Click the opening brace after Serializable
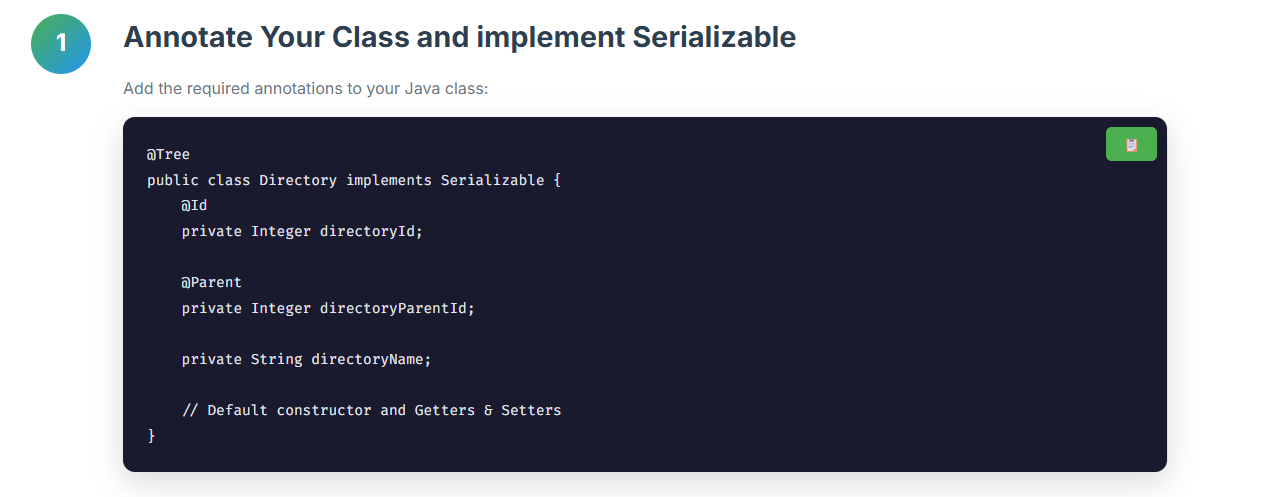This screenshot has width=1280, height=497. (x=557, y=180)
